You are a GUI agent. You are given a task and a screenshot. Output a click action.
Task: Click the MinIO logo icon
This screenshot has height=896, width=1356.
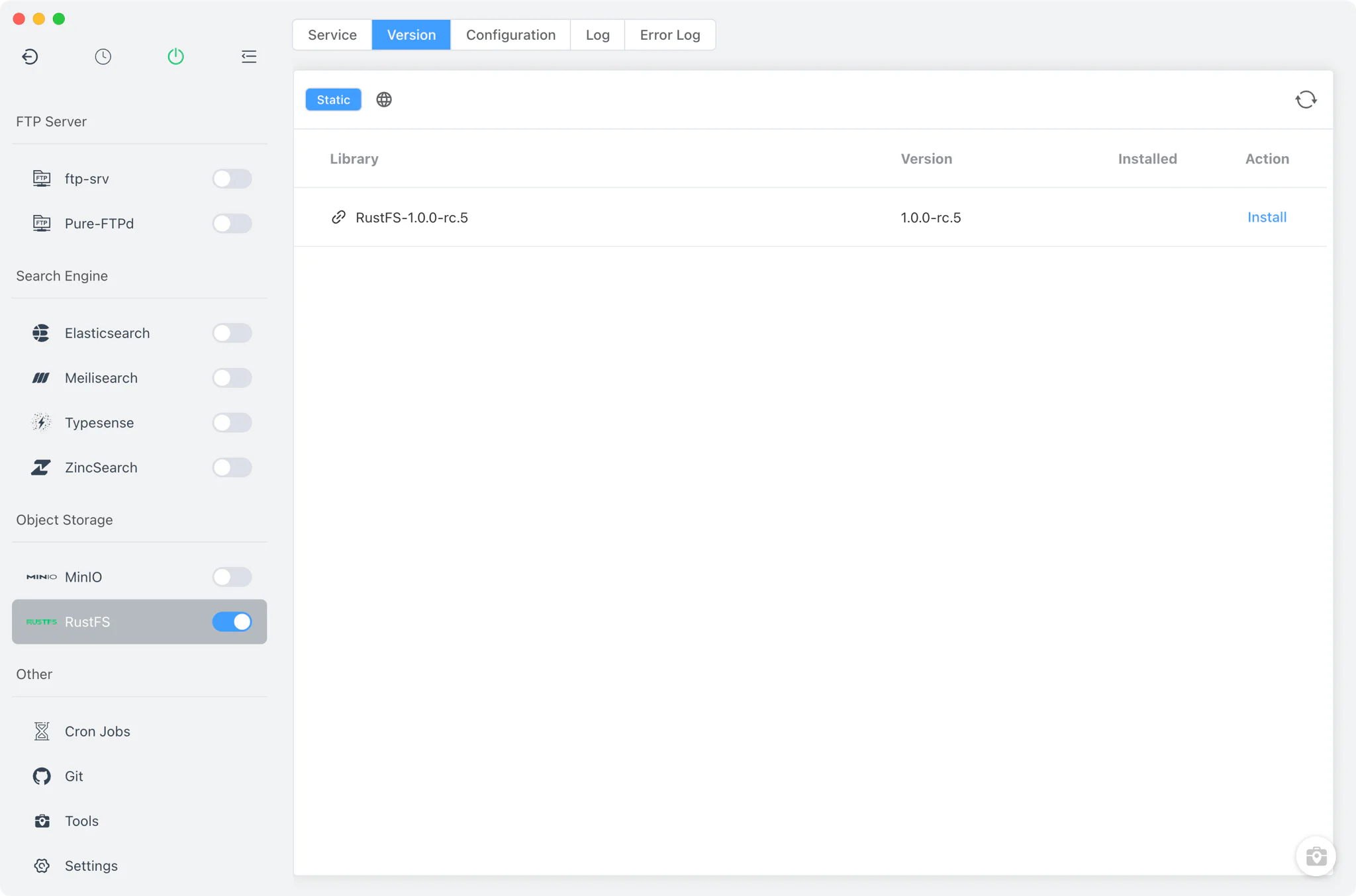pos(41,577)
